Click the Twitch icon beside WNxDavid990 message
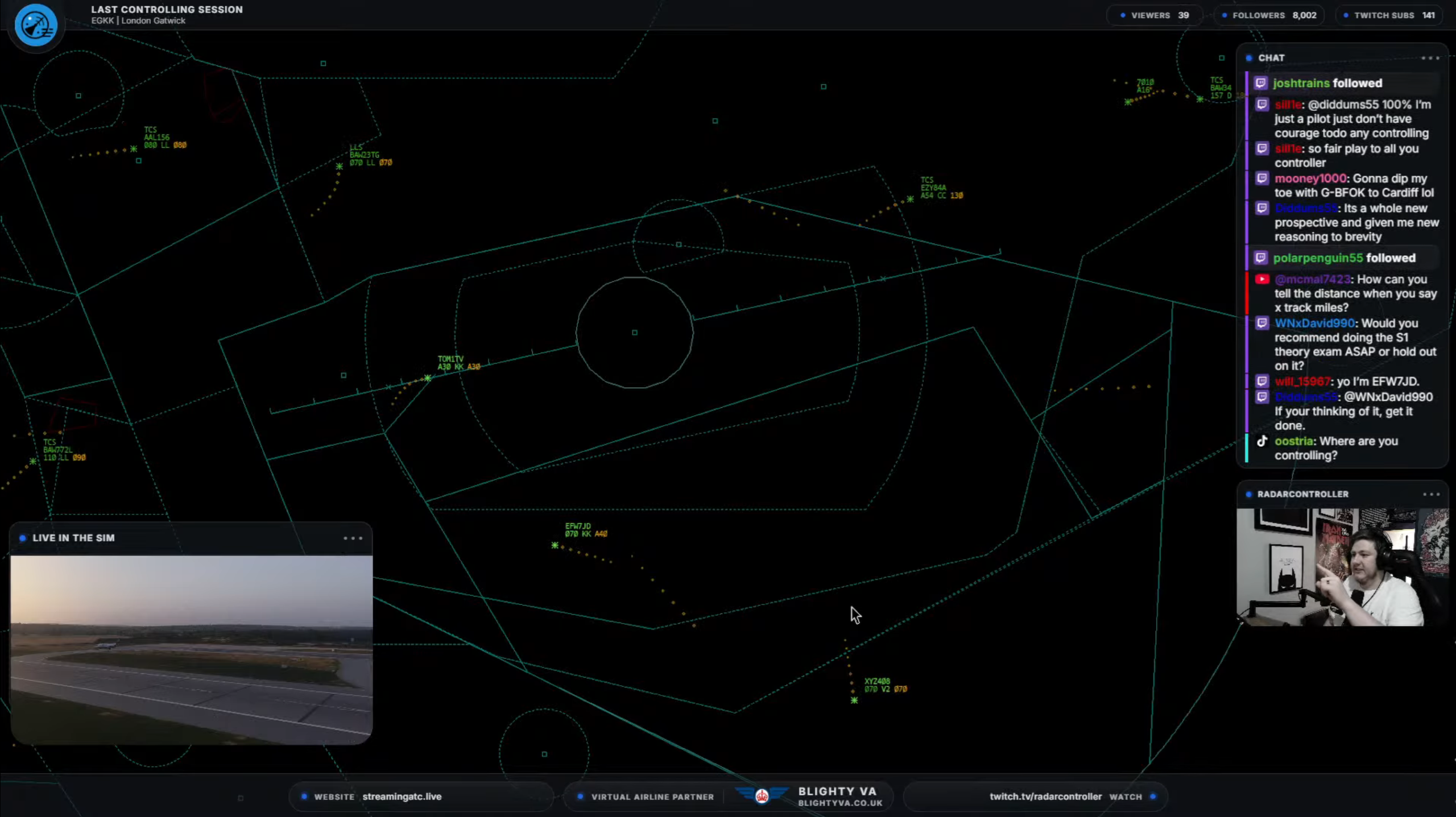 [x=1262, y=323]
